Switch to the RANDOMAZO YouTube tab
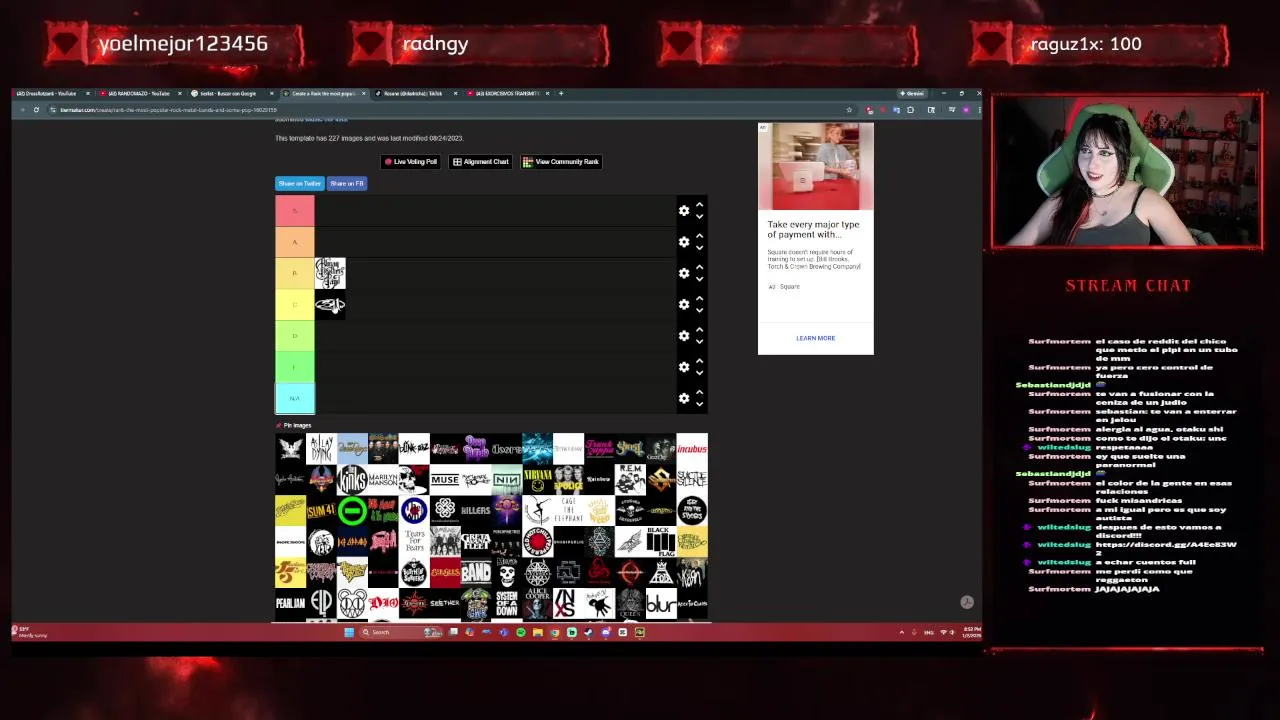This screenshot has width=1280, height=720. 139,93
